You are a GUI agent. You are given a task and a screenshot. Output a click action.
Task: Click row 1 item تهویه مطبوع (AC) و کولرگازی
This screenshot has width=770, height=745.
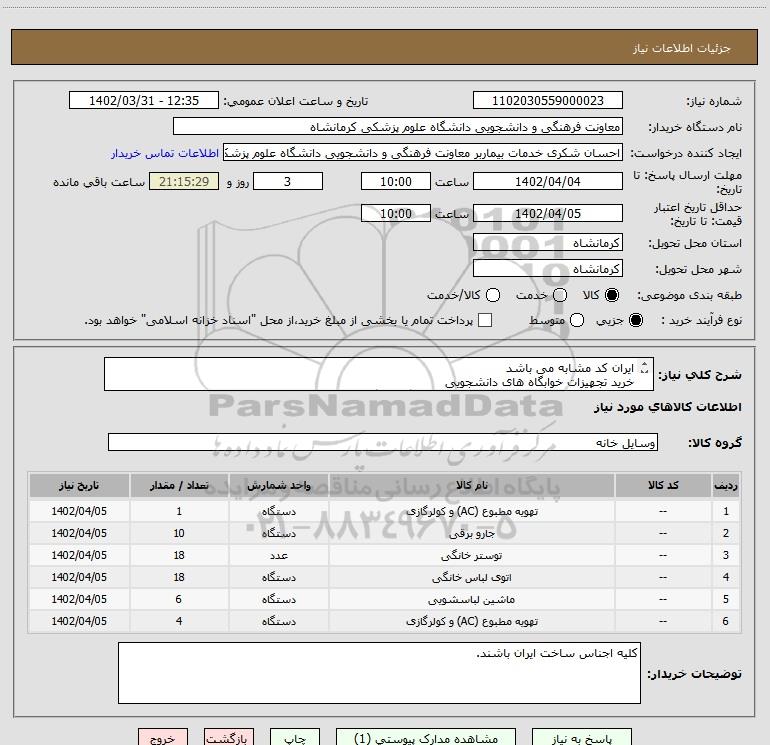pyautogui.click(x=472, y=511)
